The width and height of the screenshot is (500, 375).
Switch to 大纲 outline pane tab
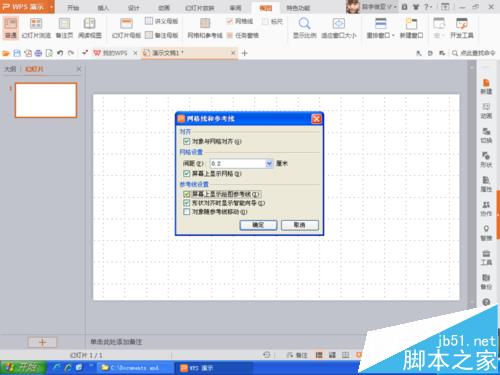pyautogui.click(x=10, y=69)
